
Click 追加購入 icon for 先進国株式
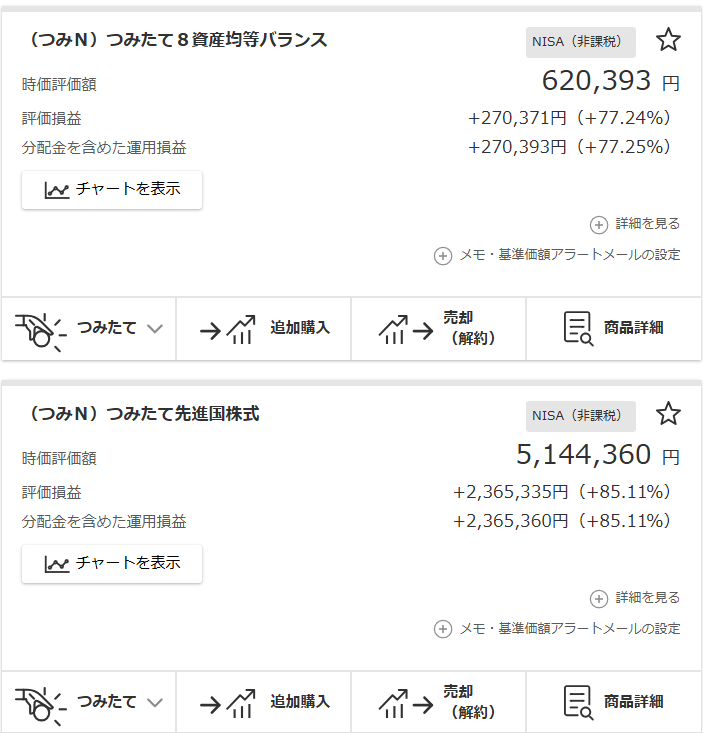click(x=228, y=702)
